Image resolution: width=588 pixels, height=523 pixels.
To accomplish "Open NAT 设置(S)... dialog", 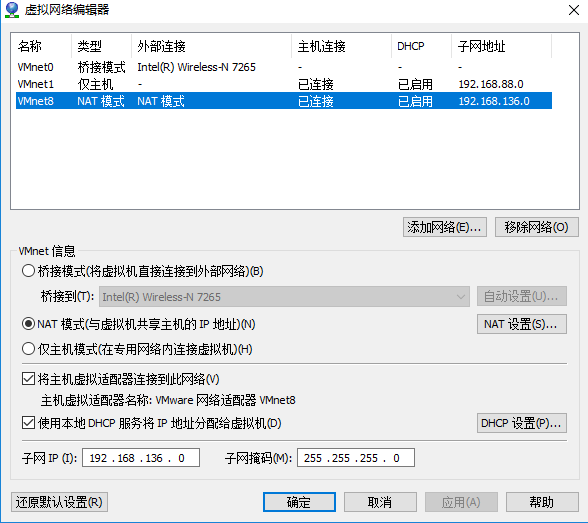I will 522,324.
